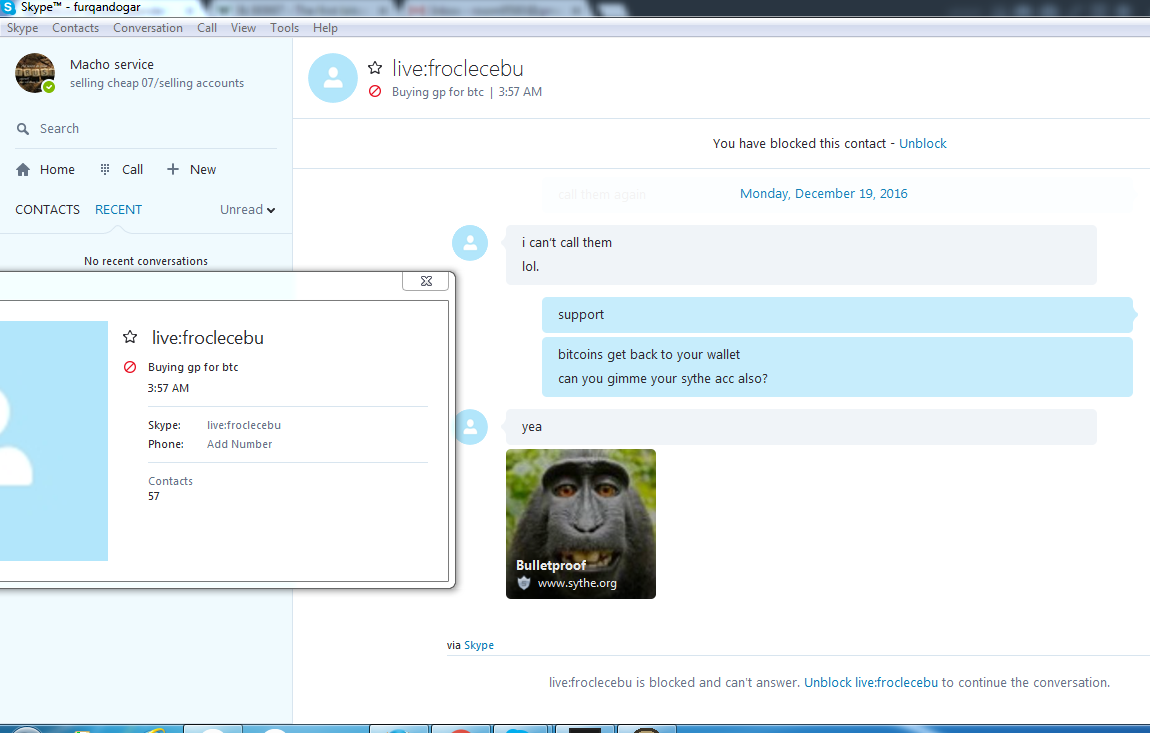
Task: Open the Help menu
Action: [x=325, y=28]
